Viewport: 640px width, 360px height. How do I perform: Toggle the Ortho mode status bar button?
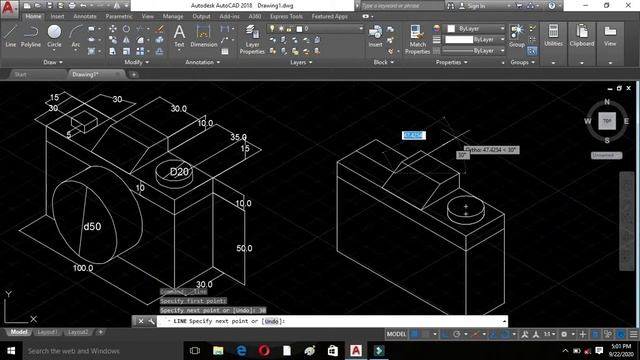[444, 334]
